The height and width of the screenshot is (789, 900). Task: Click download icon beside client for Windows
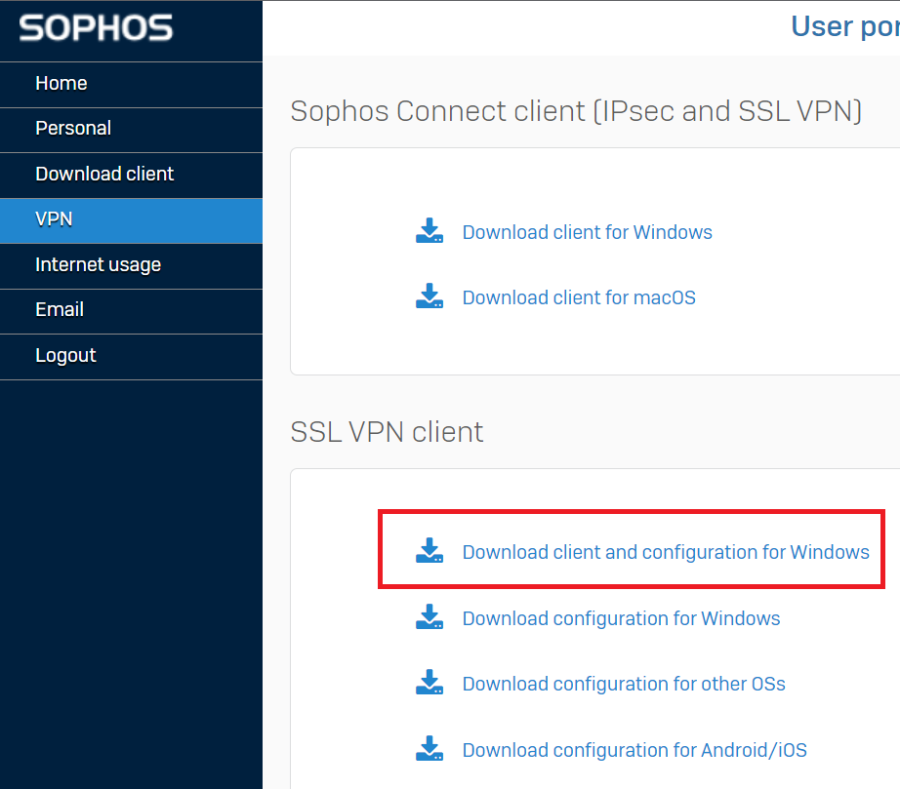429,231
